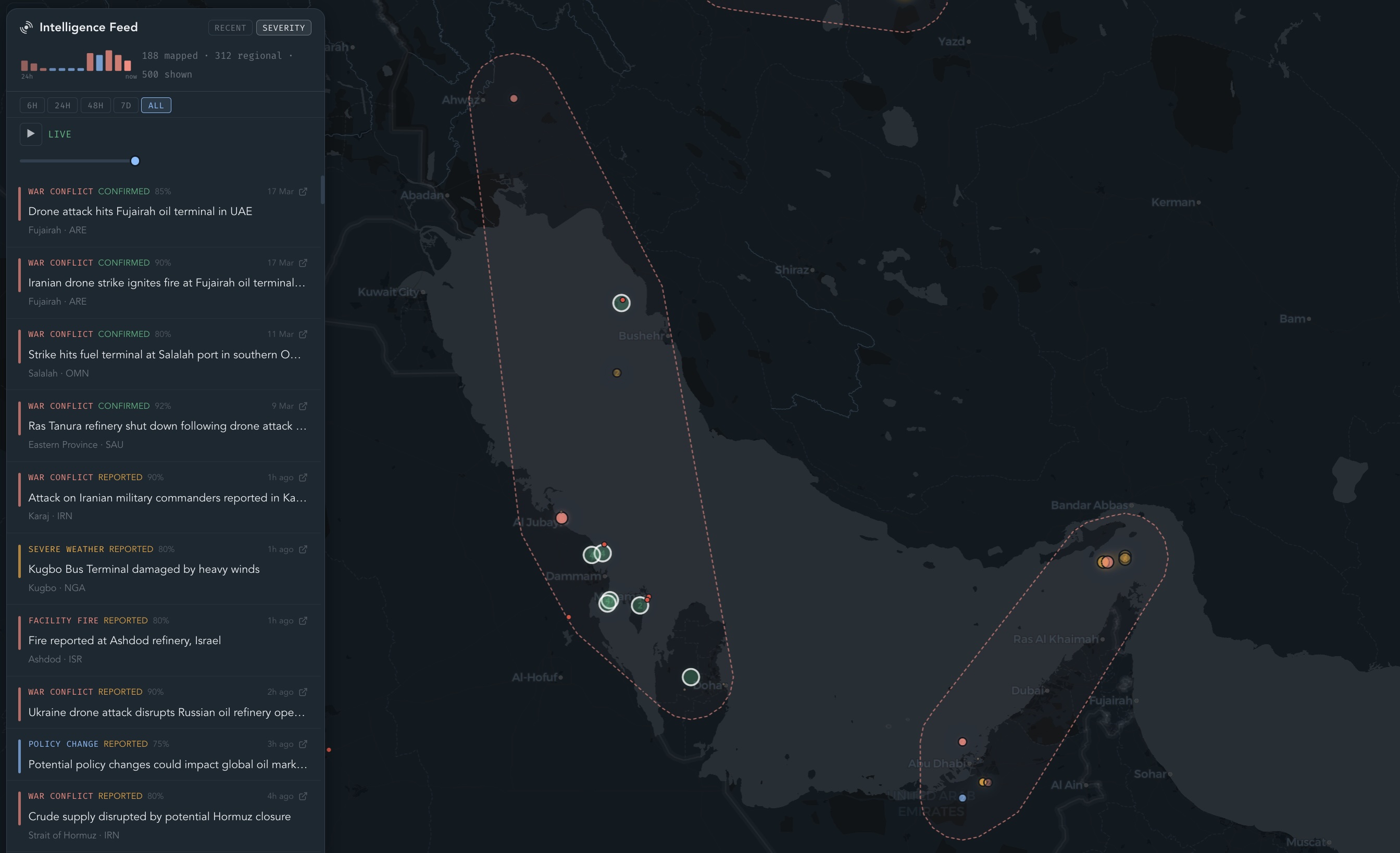The width and height of the screenshot is (1400, 853).
Task: Click the green cluster marker labeled 2
Action: (640, 606)
